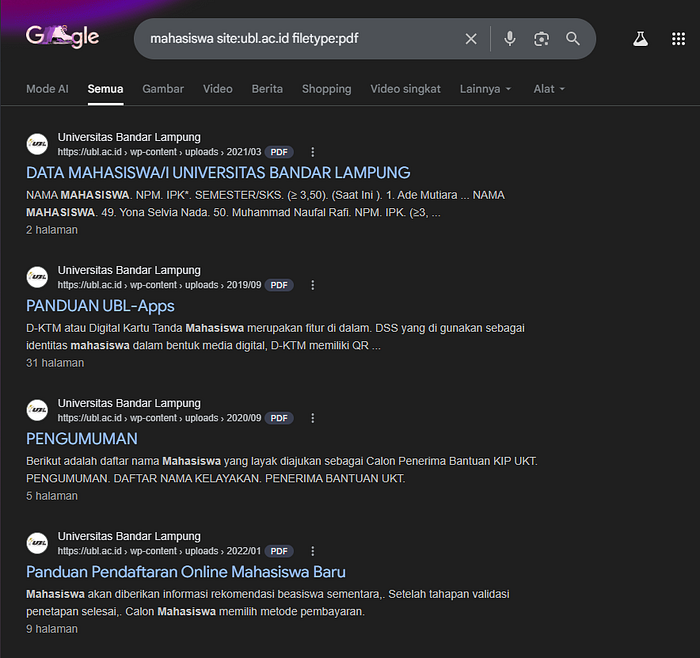The width and height of the screenshot is (700, 658).
Task: Click the Google doodle logo
Action: 62,37
